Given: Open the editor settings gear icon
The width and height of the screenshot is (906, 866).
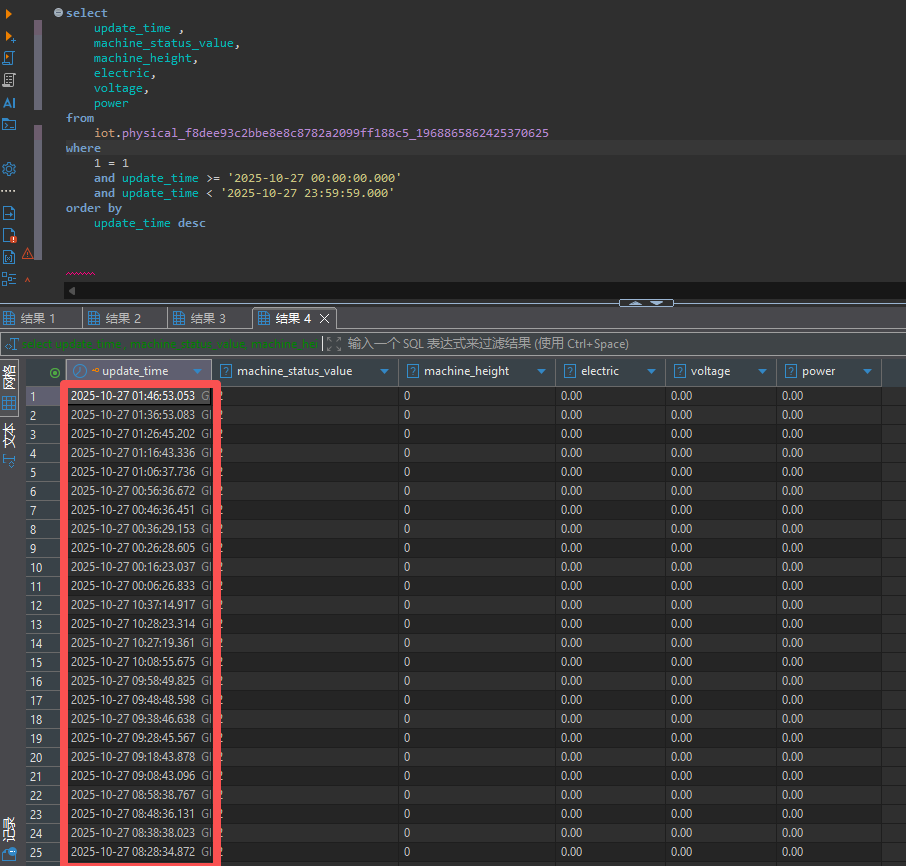Looking at the screenshot, I should coord(9,169).
